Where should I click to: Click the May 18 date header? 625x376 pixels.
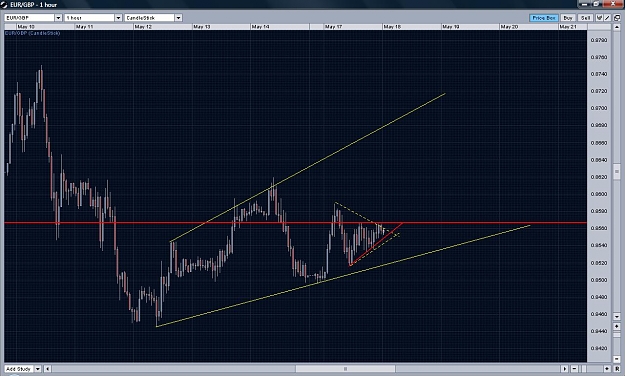coord(392,27)
